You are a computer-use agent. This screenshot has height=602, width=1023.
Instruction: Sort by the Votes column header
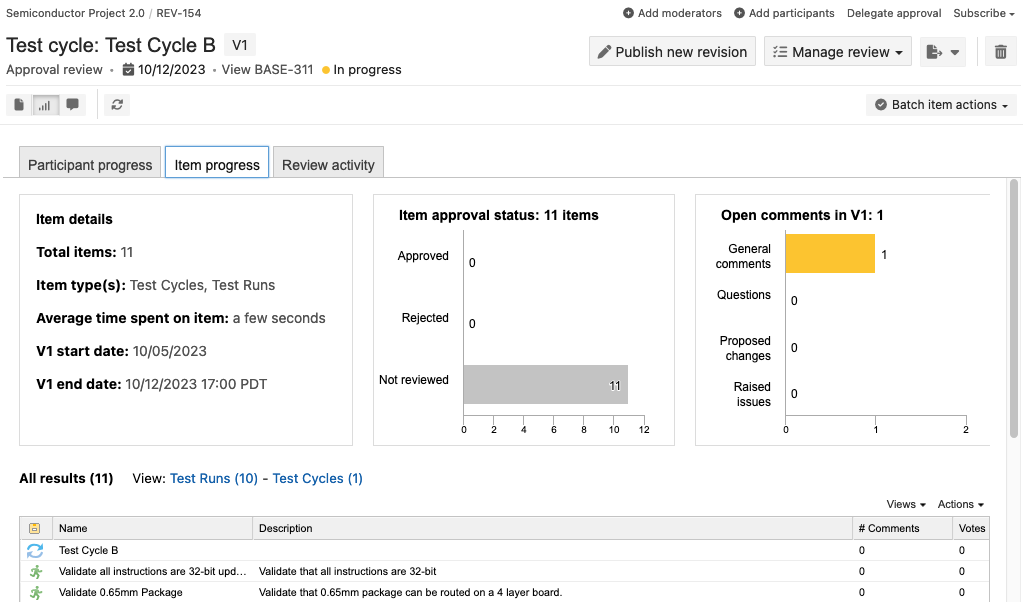click(971, 528)
